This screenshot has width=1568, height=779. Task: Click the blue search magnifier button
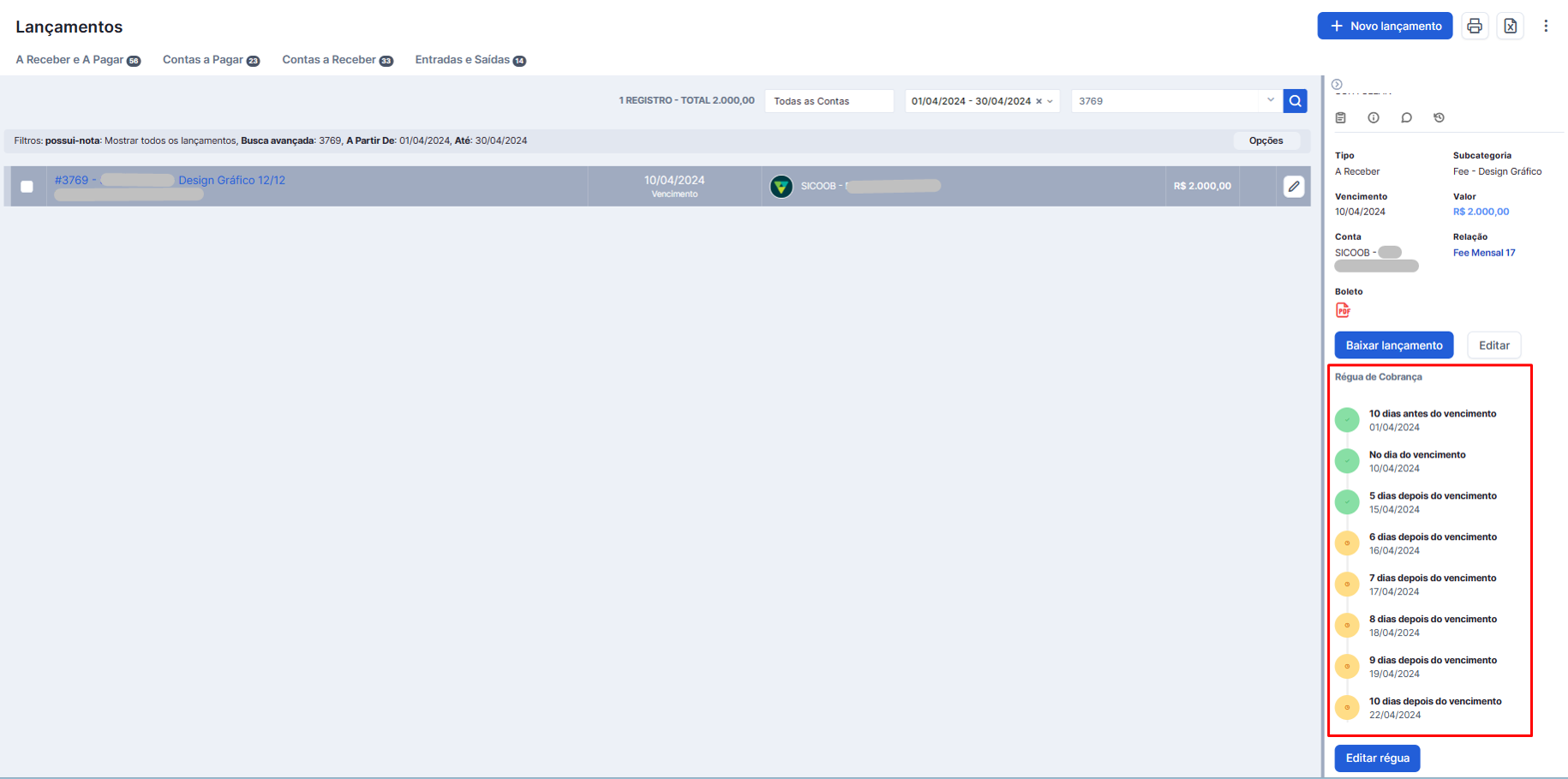(1296, 101)
